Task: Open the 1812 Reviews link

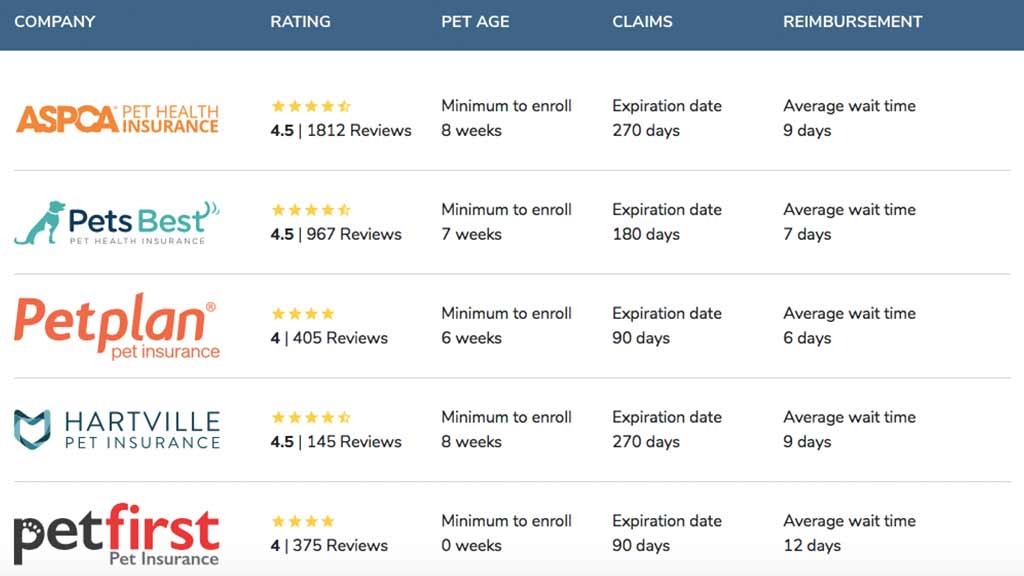Action: pos(359,131)
